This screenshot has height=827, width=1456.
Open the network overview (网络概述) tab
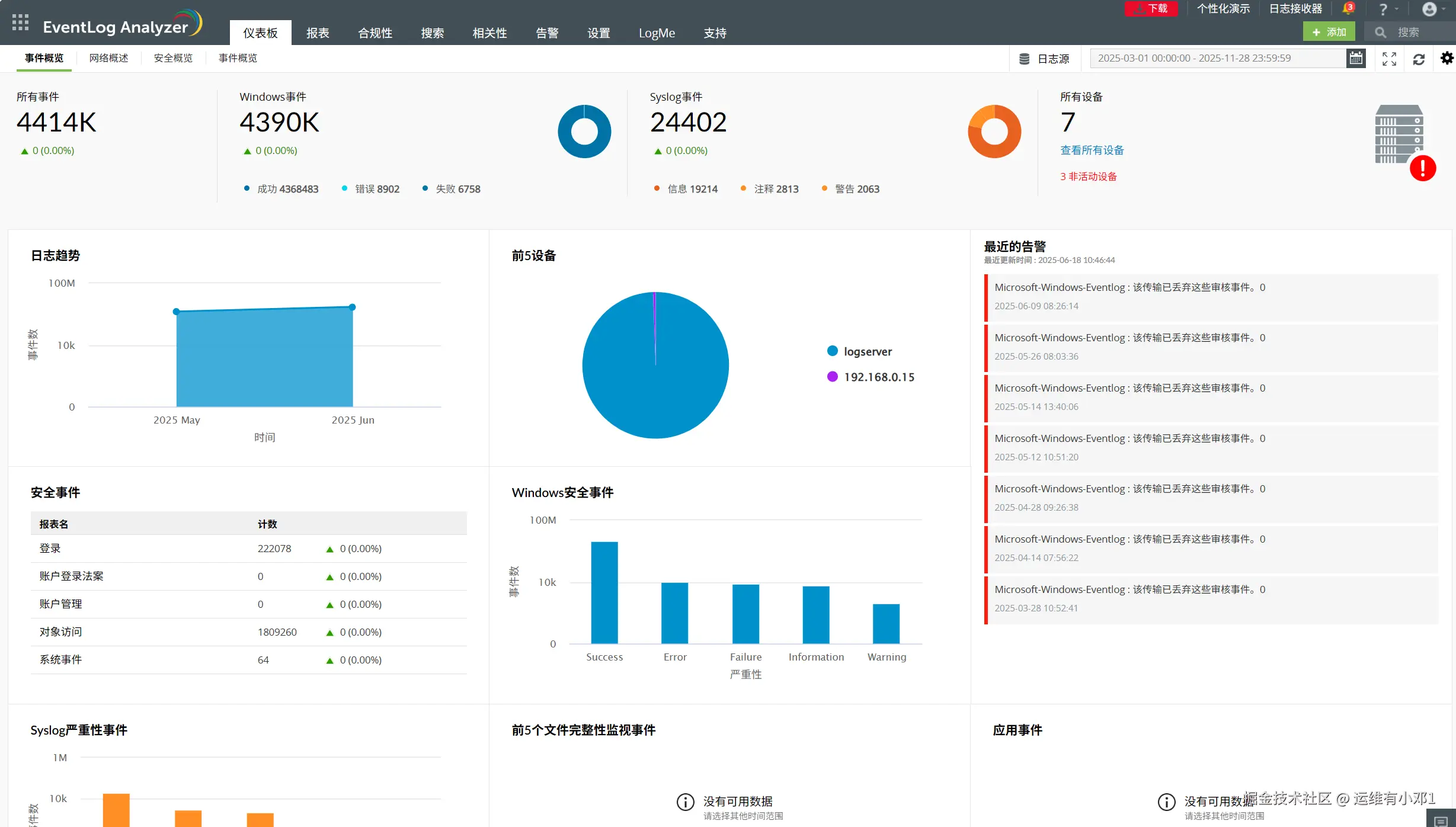(x=108, y=58)
